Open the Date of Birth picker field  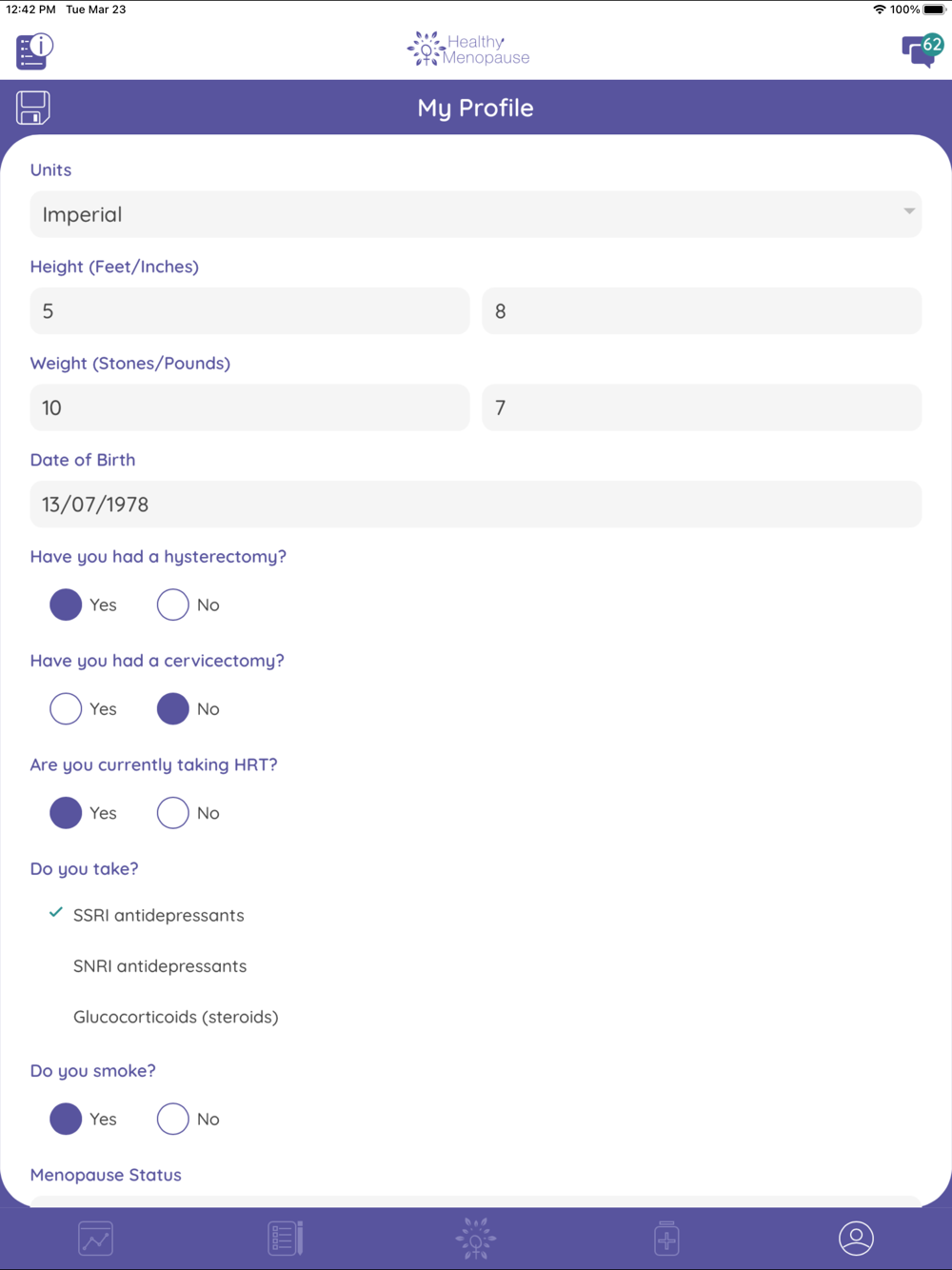pyautogui.click(x=475, y=505)
